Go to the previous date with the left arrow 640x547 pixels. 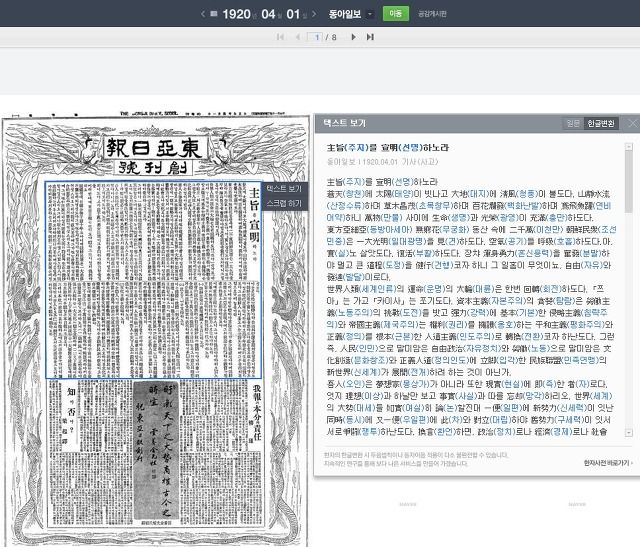203,14
